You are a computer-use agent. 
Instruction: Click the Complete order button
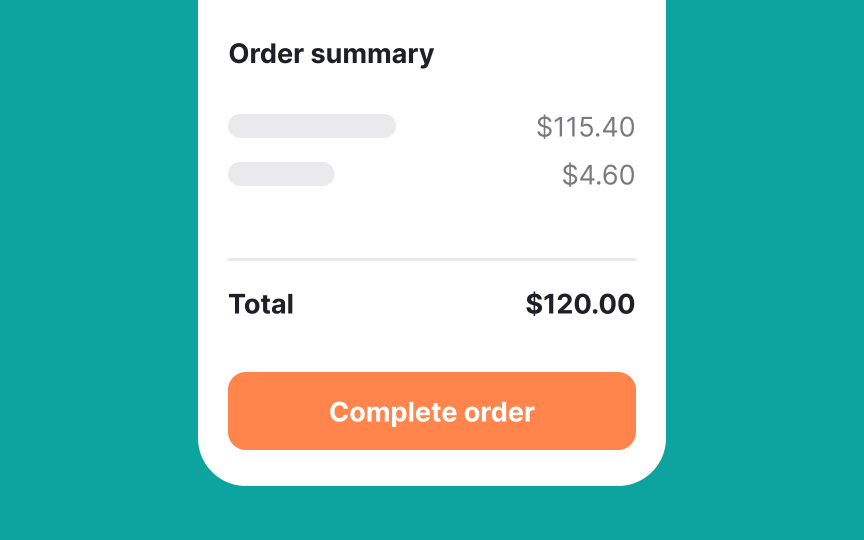tap(431, 411)
